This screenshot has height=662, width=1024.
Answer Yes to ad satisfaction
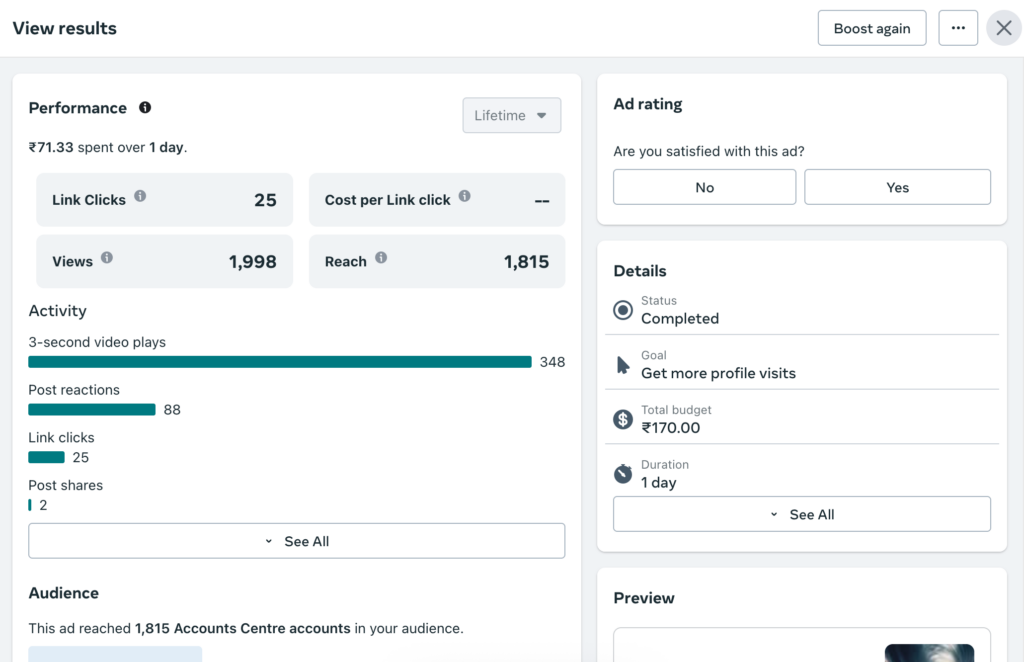(x=897, y=187)
